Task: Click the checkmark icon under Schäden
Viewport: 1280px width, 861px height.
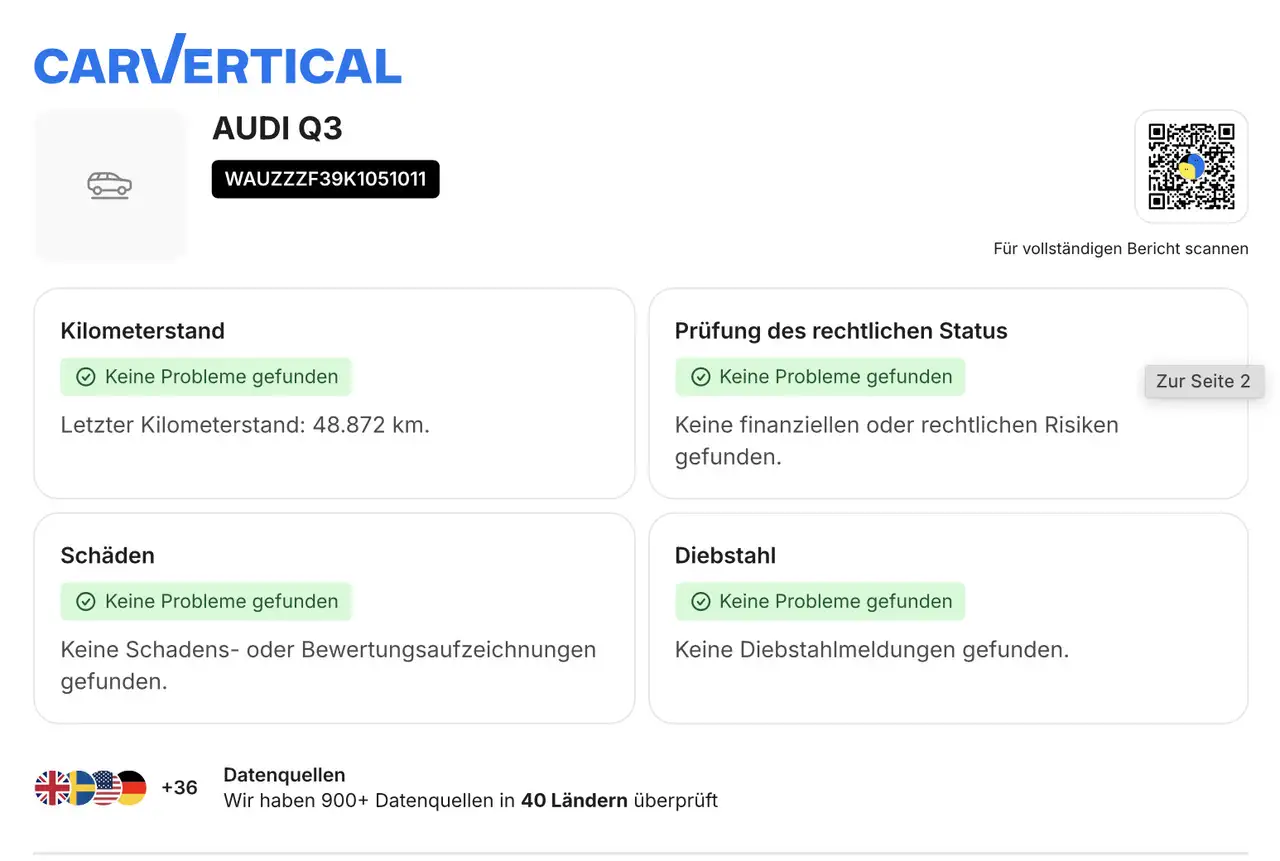Action: pos(86,602)
